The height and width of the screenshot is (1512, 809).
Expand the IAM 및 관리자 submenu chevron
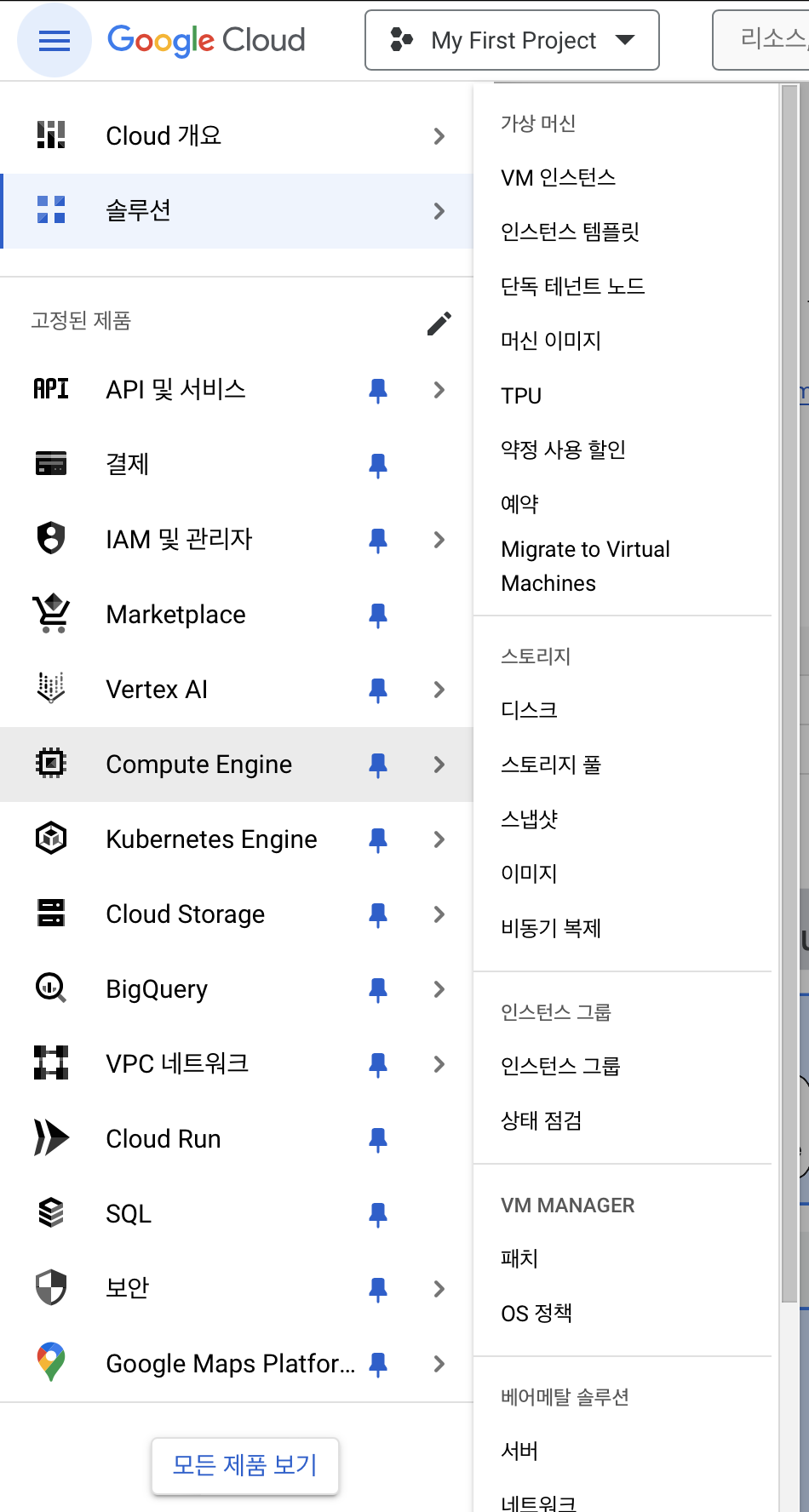click(x=439, y=540)
